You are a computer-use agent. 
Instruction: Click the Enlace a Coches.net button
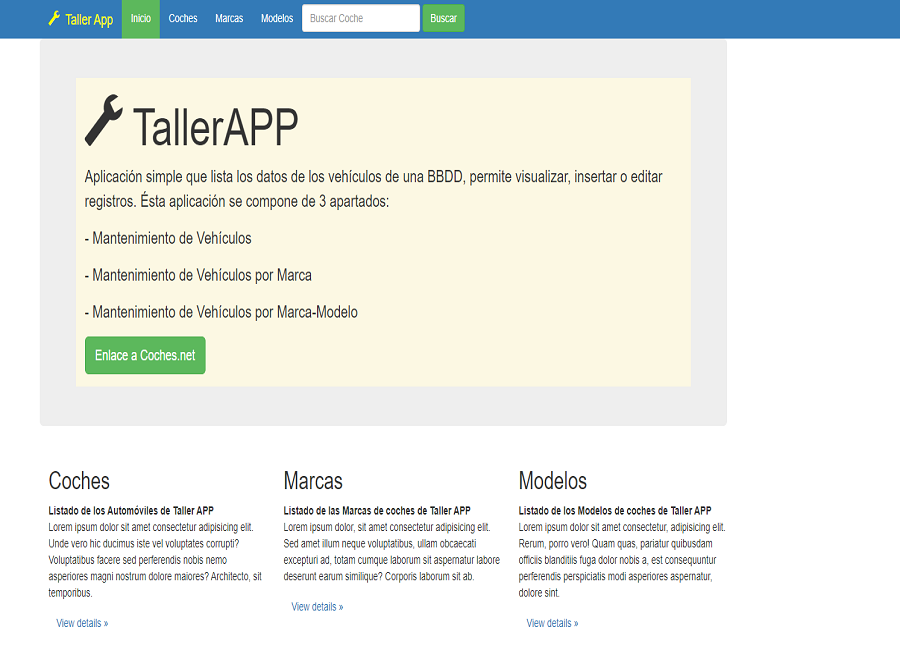[x=145, y=355]
